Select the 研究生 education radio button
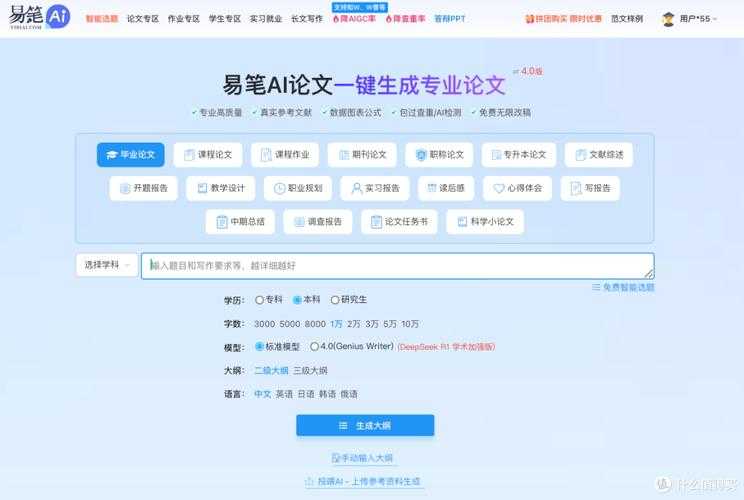 (335, 300)
